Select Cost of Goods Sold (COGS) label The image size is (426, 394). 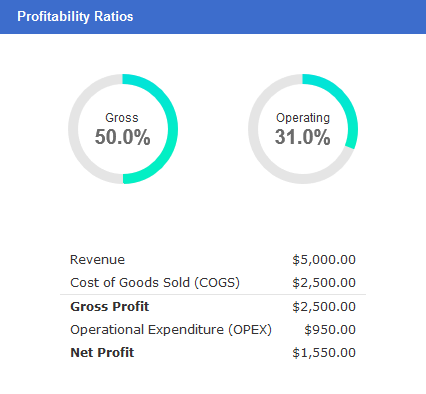click(155, 283)
